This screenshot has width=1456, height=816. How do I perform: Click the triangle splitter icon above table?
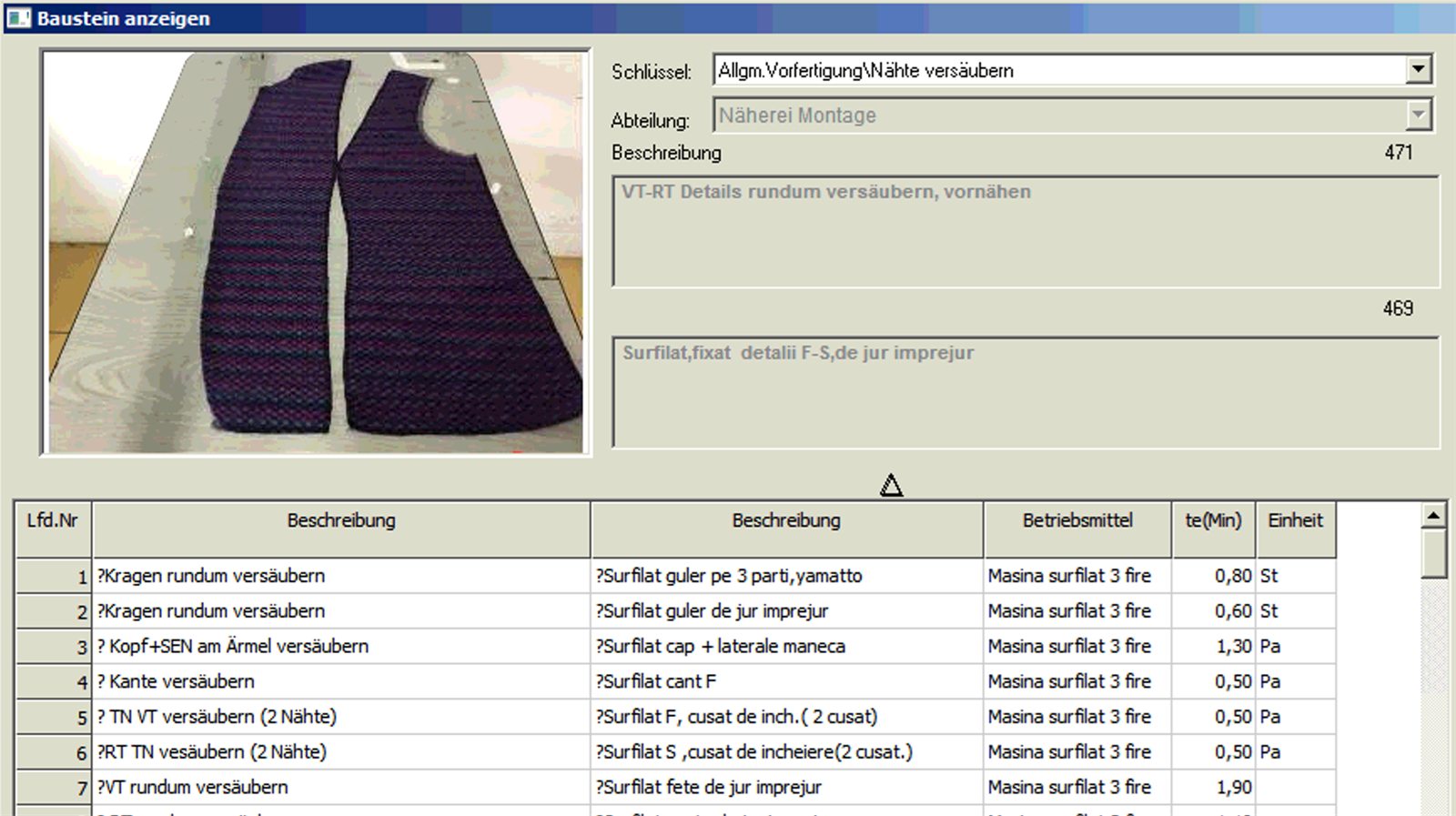click(891, 485)
